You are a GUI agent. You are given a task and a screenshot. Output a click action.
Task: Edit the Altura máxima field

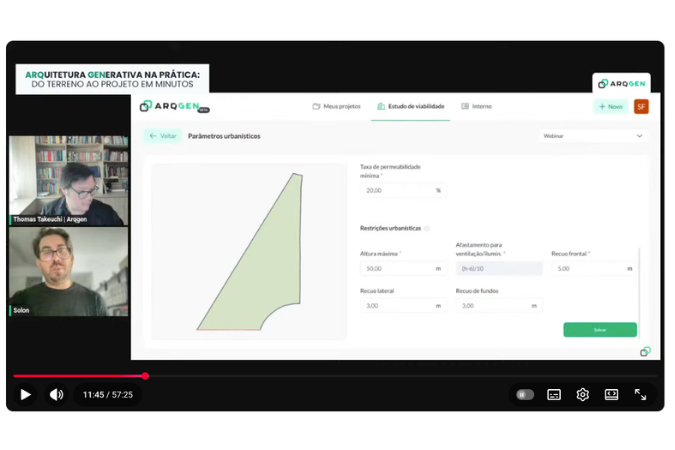point(403,269)
